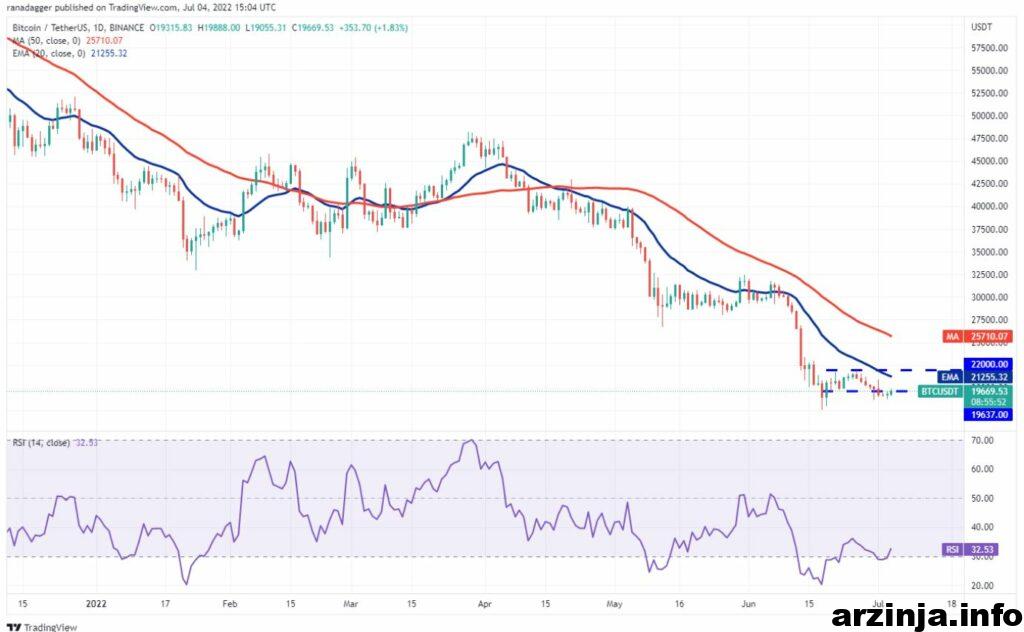Click the arzinja.info watermark link
This screenshot has width=1024, height=632.
point(926,614)
